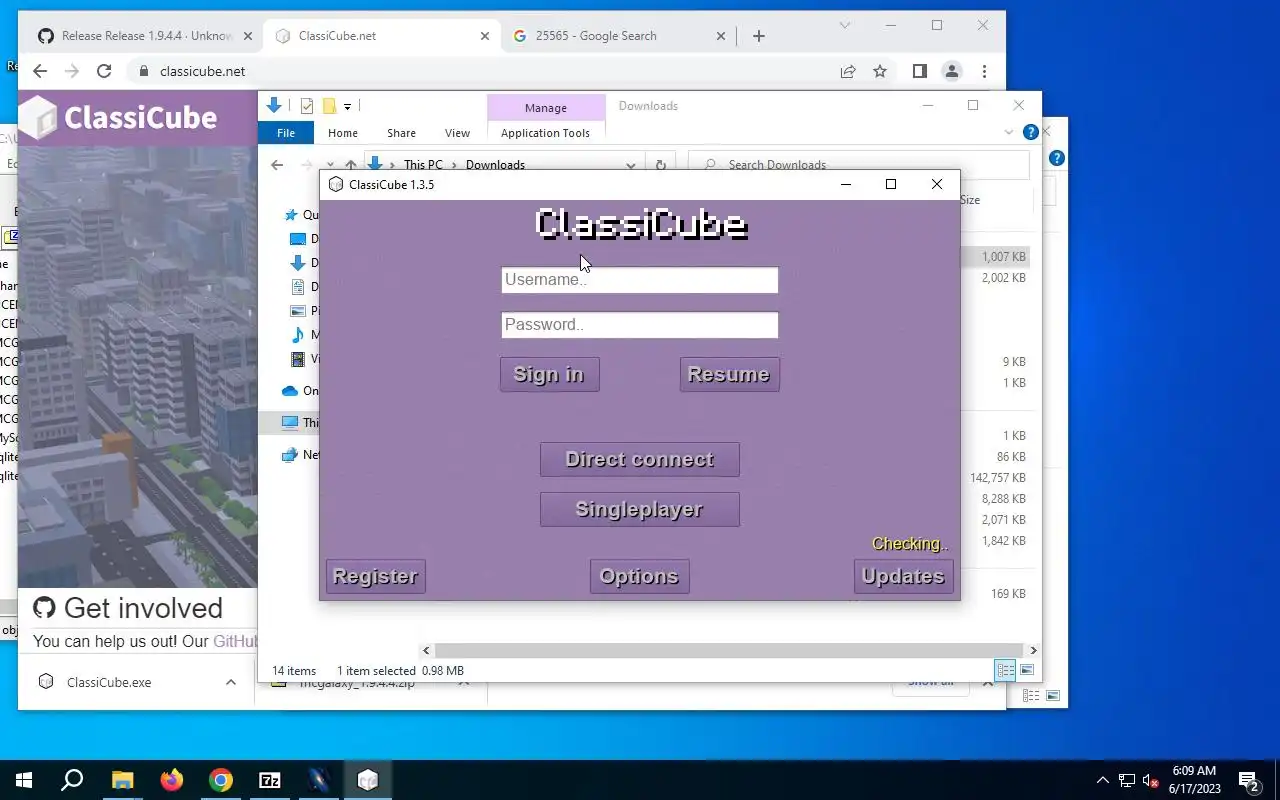Viewport: 1280px width, 800px height.
Task: Click the ClassiCube website logo
Action: click(119, 117)
